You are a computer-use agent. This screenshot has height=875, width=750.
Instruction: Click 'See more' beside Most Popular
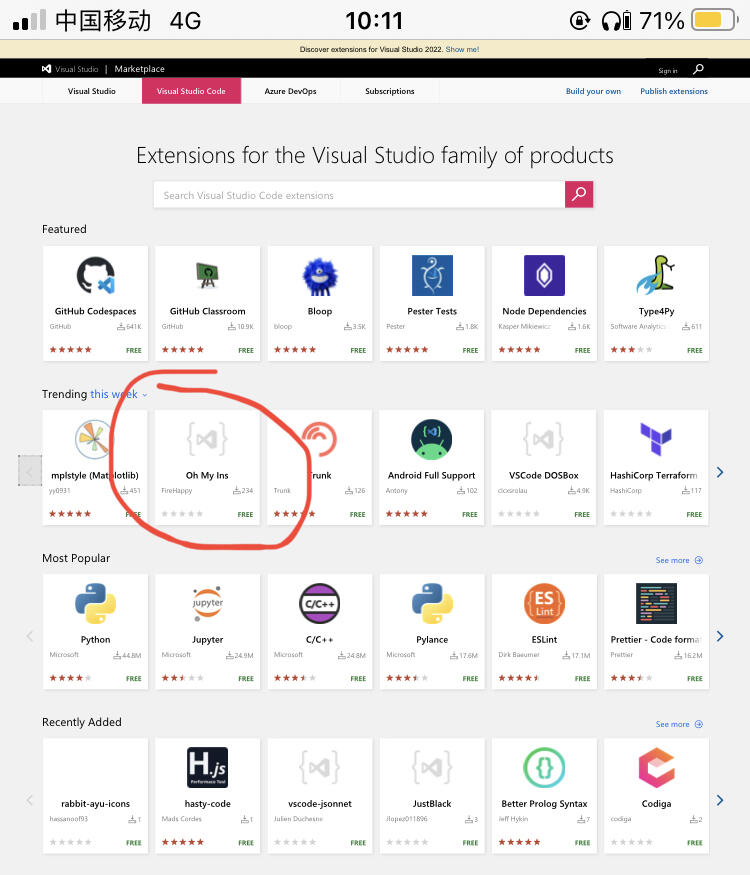(679, 560)
